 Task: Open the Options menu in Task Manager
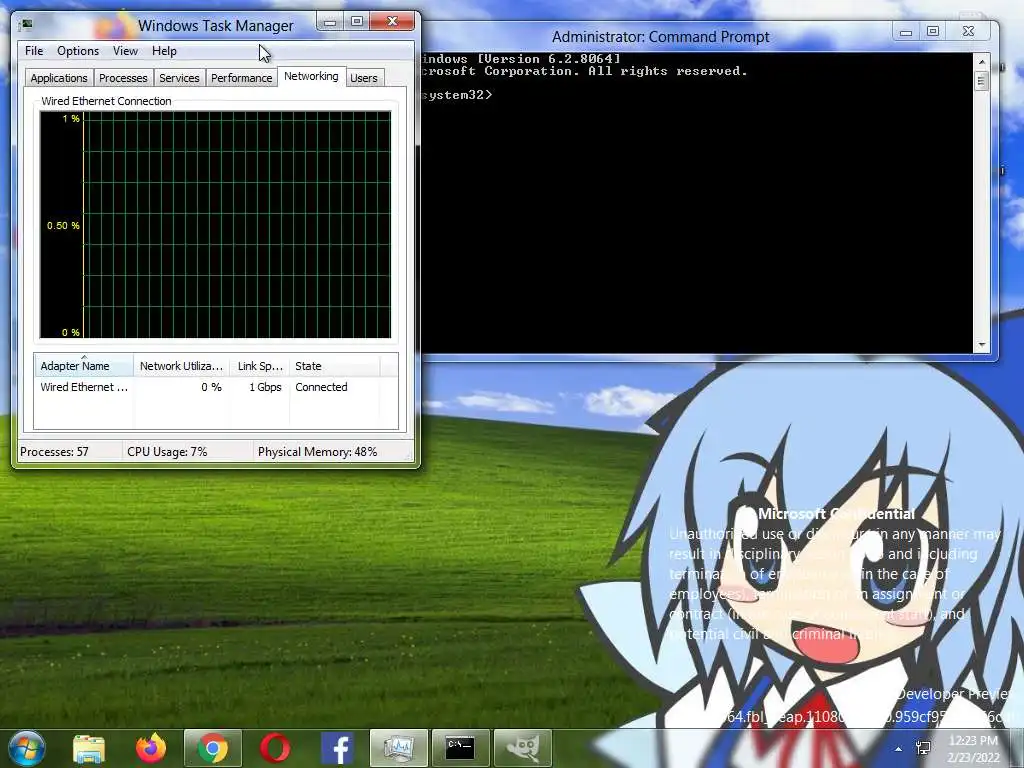[x=78, y=51]
